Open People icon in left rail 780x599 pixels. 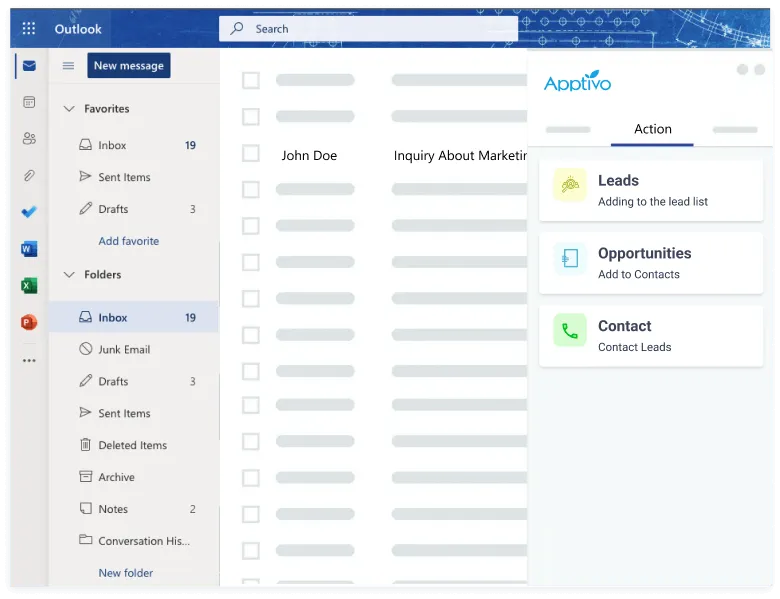coord(29,138)
